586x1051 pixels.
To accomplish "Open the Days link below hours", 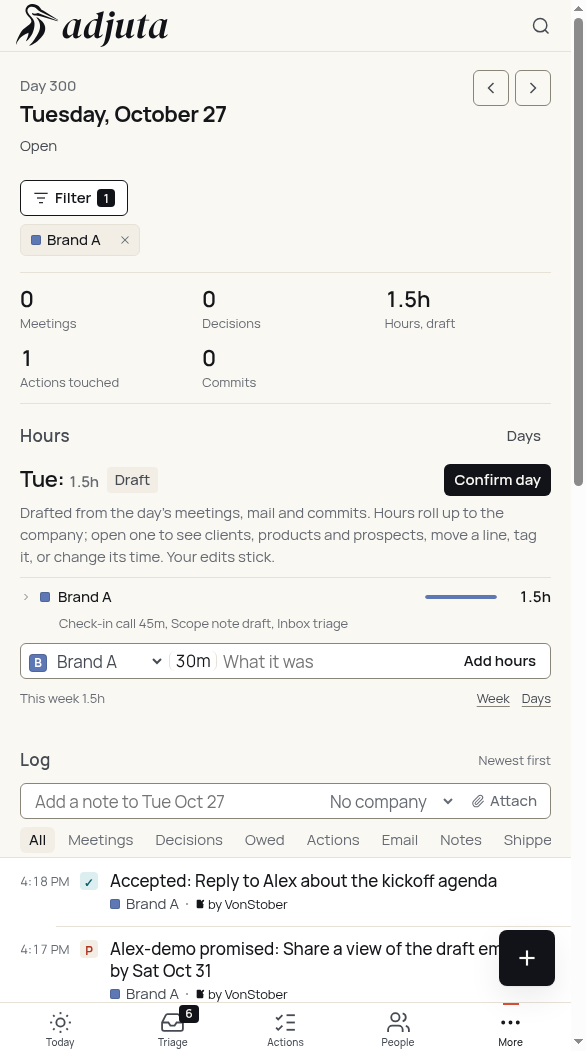I will [536, 698].
